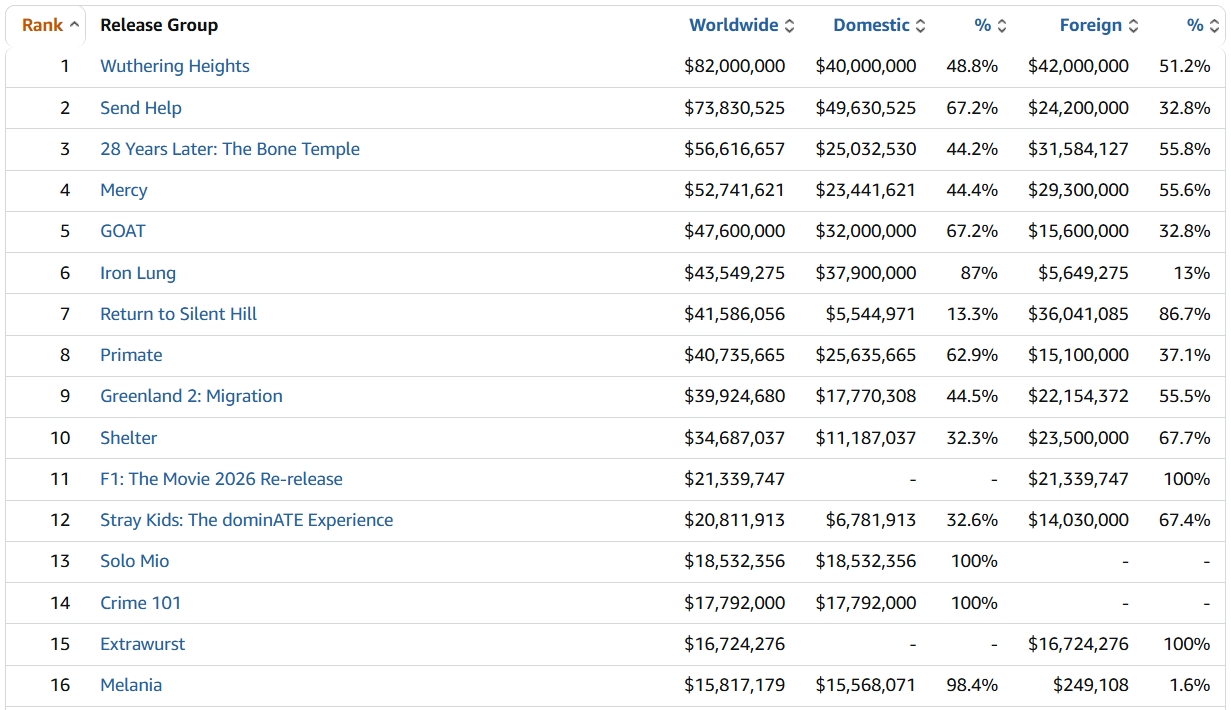
Task: Click the Release Group column header
Action: pos(158,25)
